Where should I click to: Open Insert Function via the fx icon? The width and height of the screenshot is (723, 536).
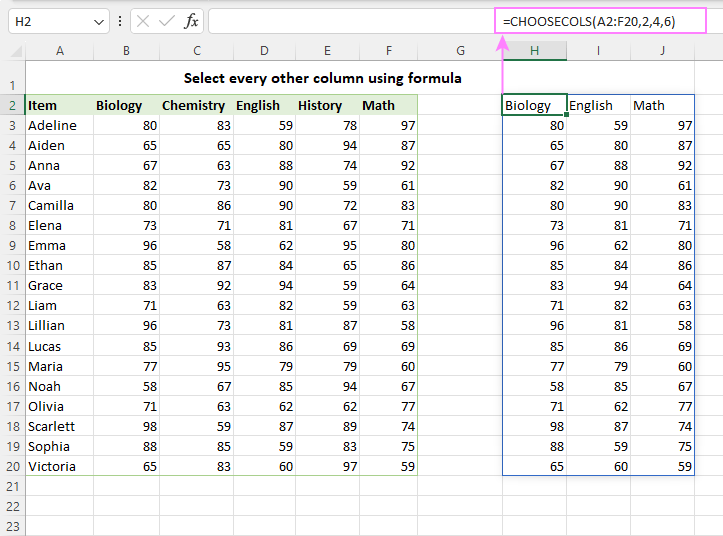pos(191,21)
